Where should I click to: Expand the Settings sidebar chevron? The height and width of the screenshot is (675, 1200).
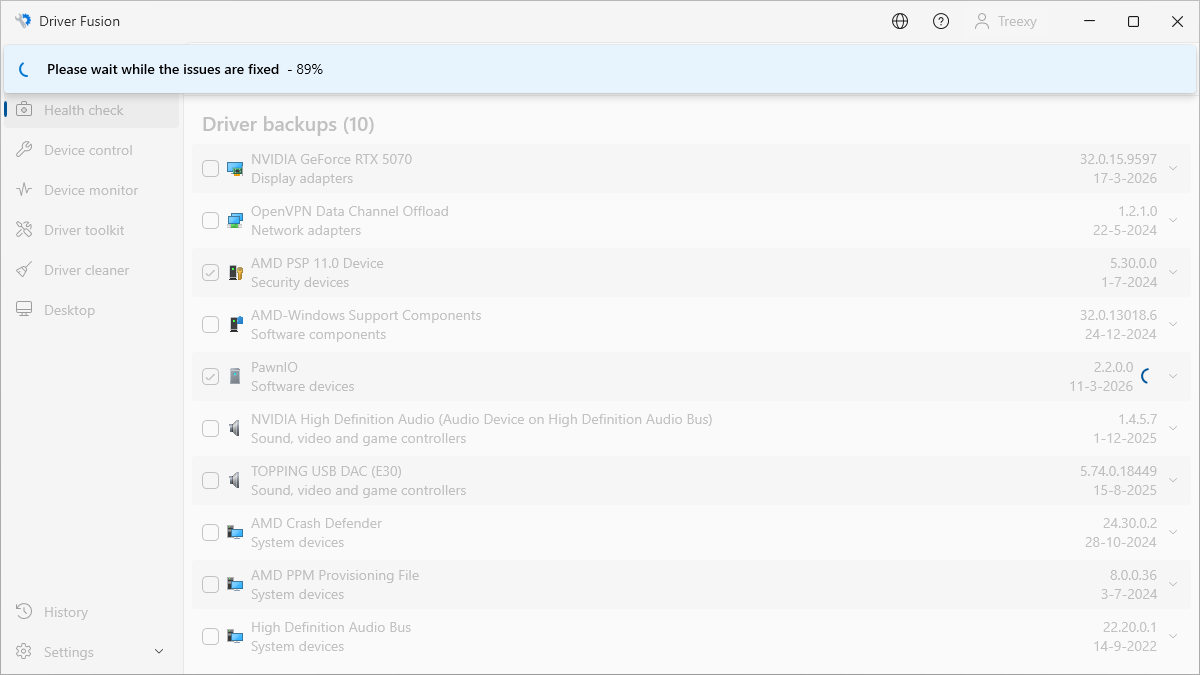[x=159, y=652]
